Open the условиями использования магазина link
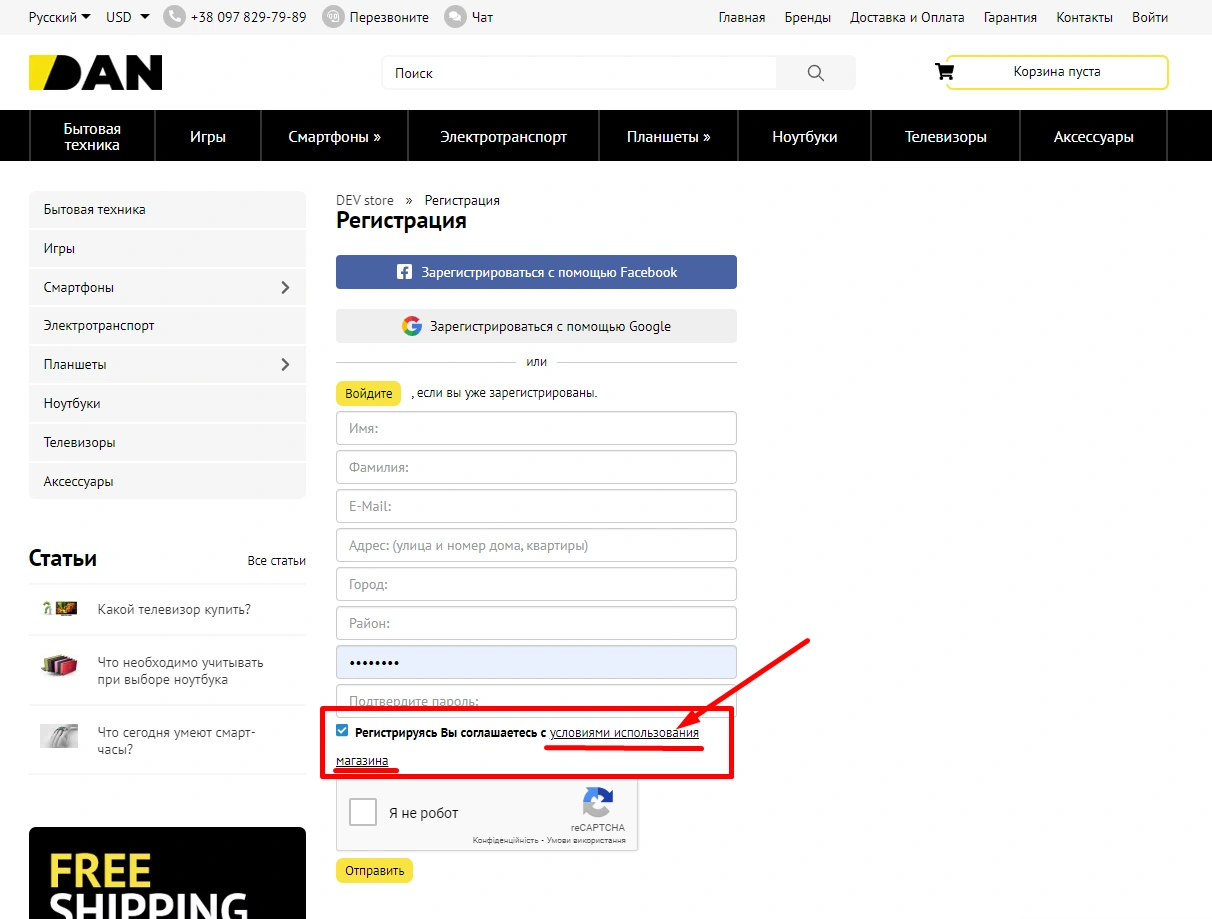This screenshot has height=919, width=1212. click(x=623, y=733)
